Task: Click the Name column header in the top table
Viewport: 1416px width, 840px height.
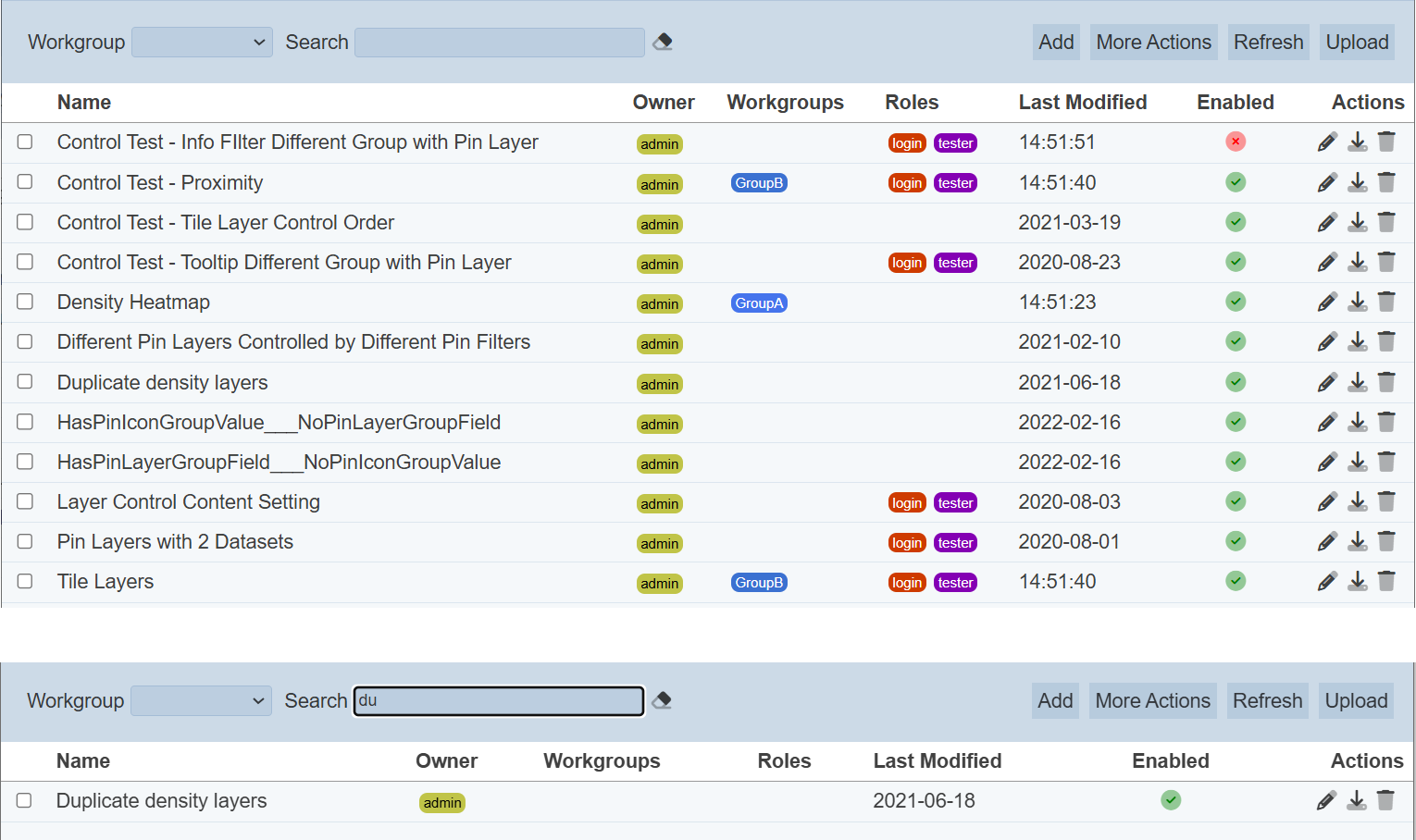Action: pyautogui.click(x=84, y=103)
